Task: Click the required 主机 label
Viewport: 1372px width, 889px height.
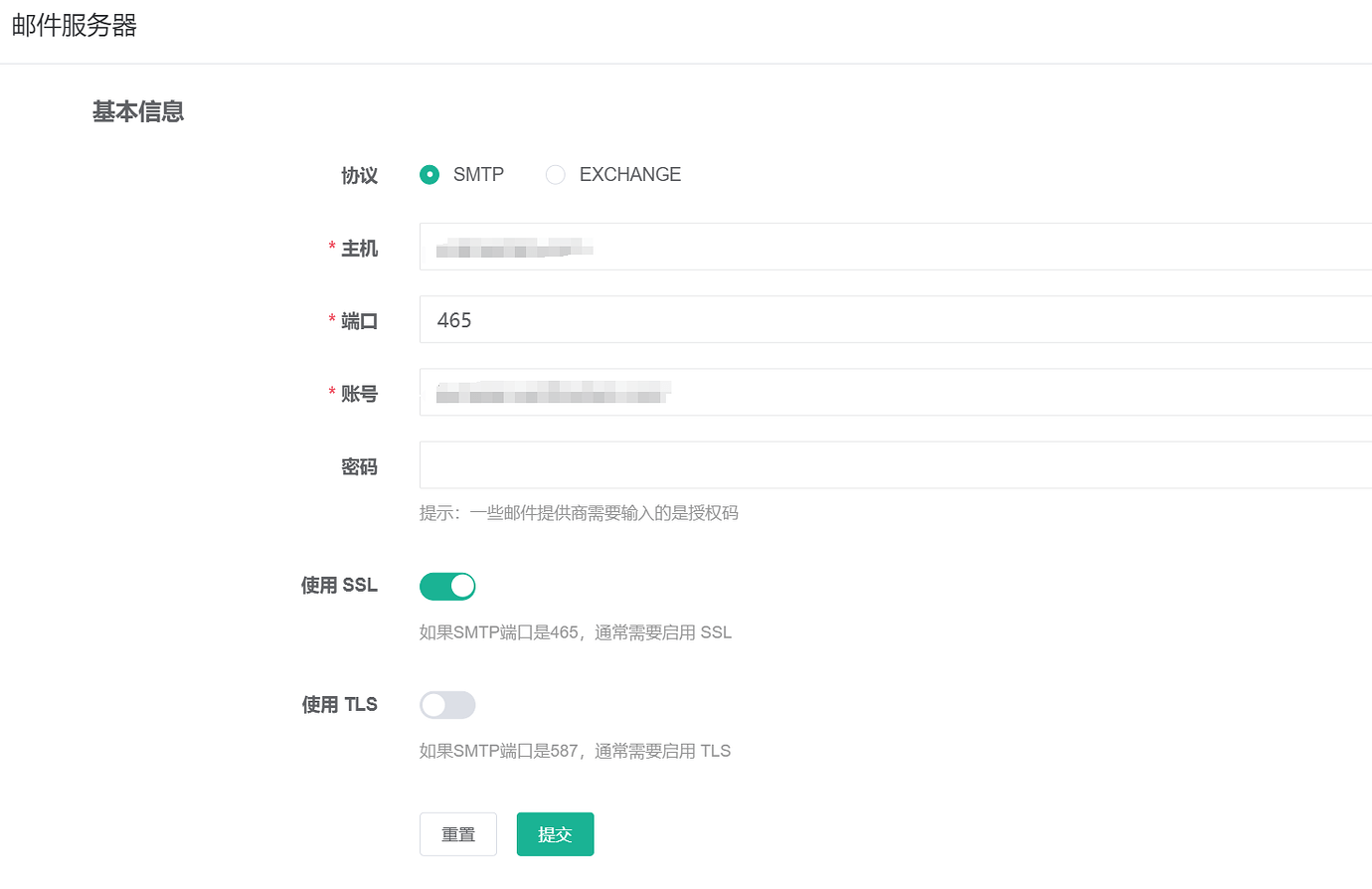Action: click(x=359, y=249)
